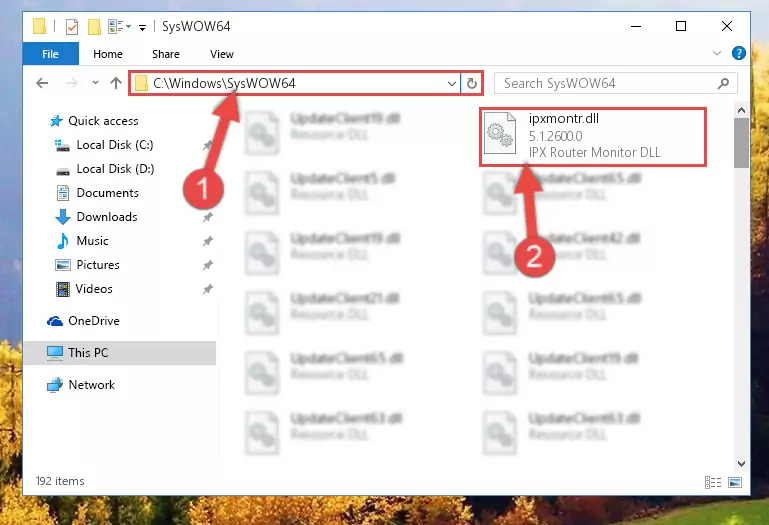Switch to the View ribbon tab
Screen dimensions: 769x525
[222, 54]
